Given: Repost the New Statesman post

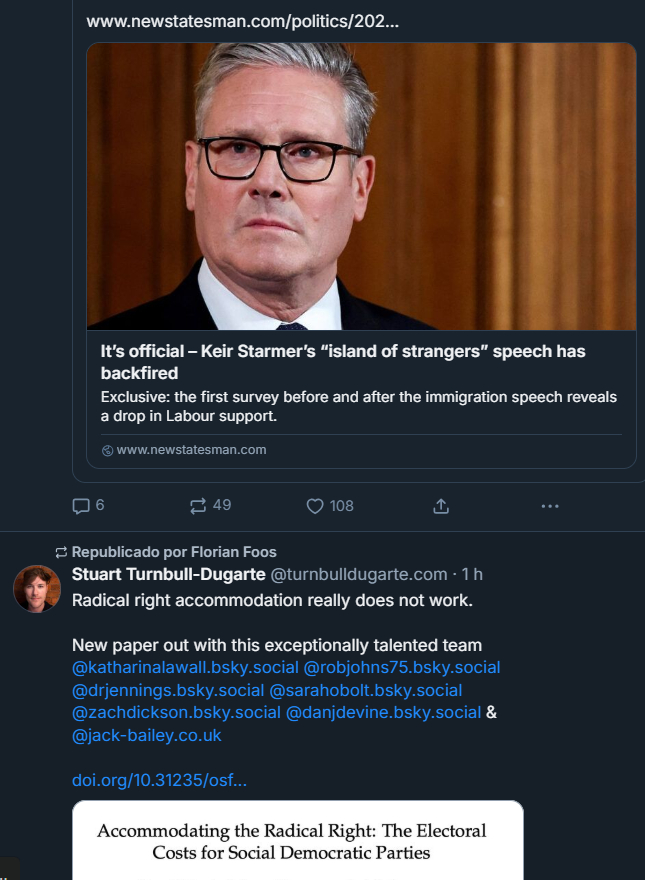Looking at the screenshot, I should click(x=198, y=506).
